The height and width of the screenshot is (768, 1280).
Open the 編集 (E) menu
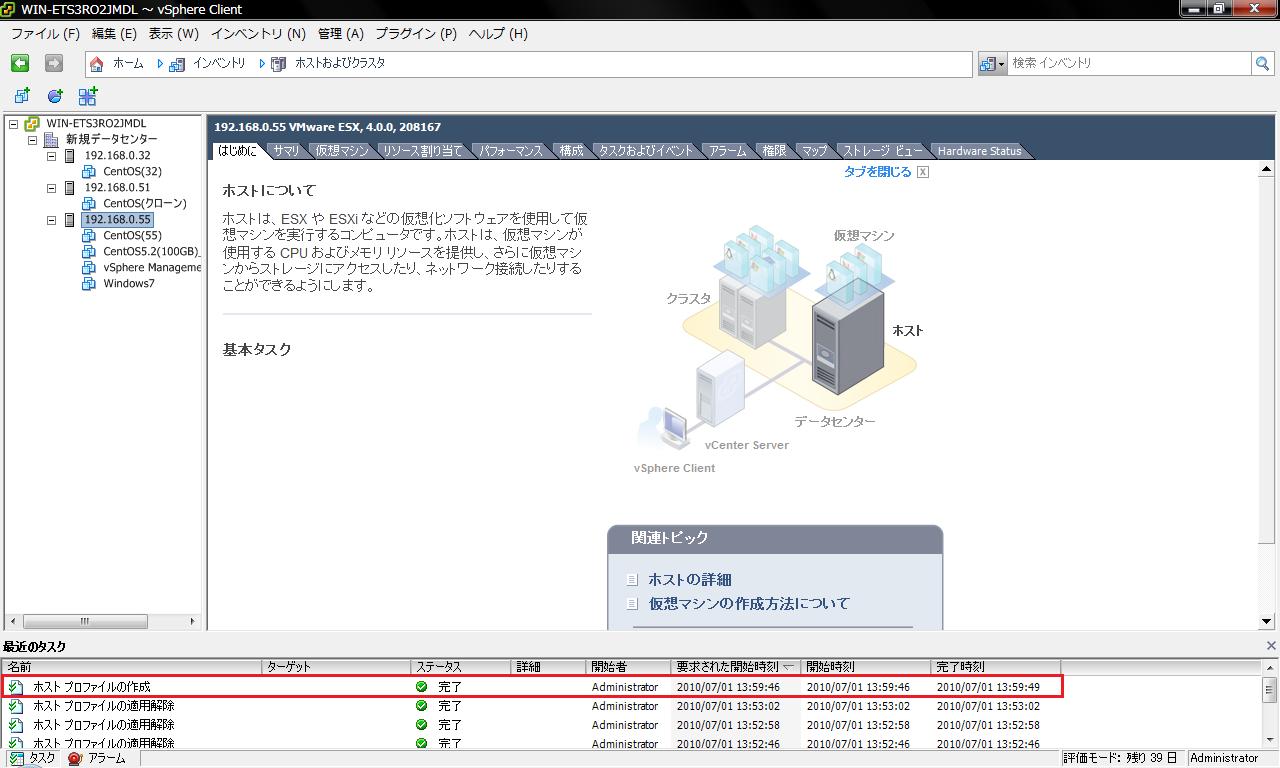pos(114,33)
